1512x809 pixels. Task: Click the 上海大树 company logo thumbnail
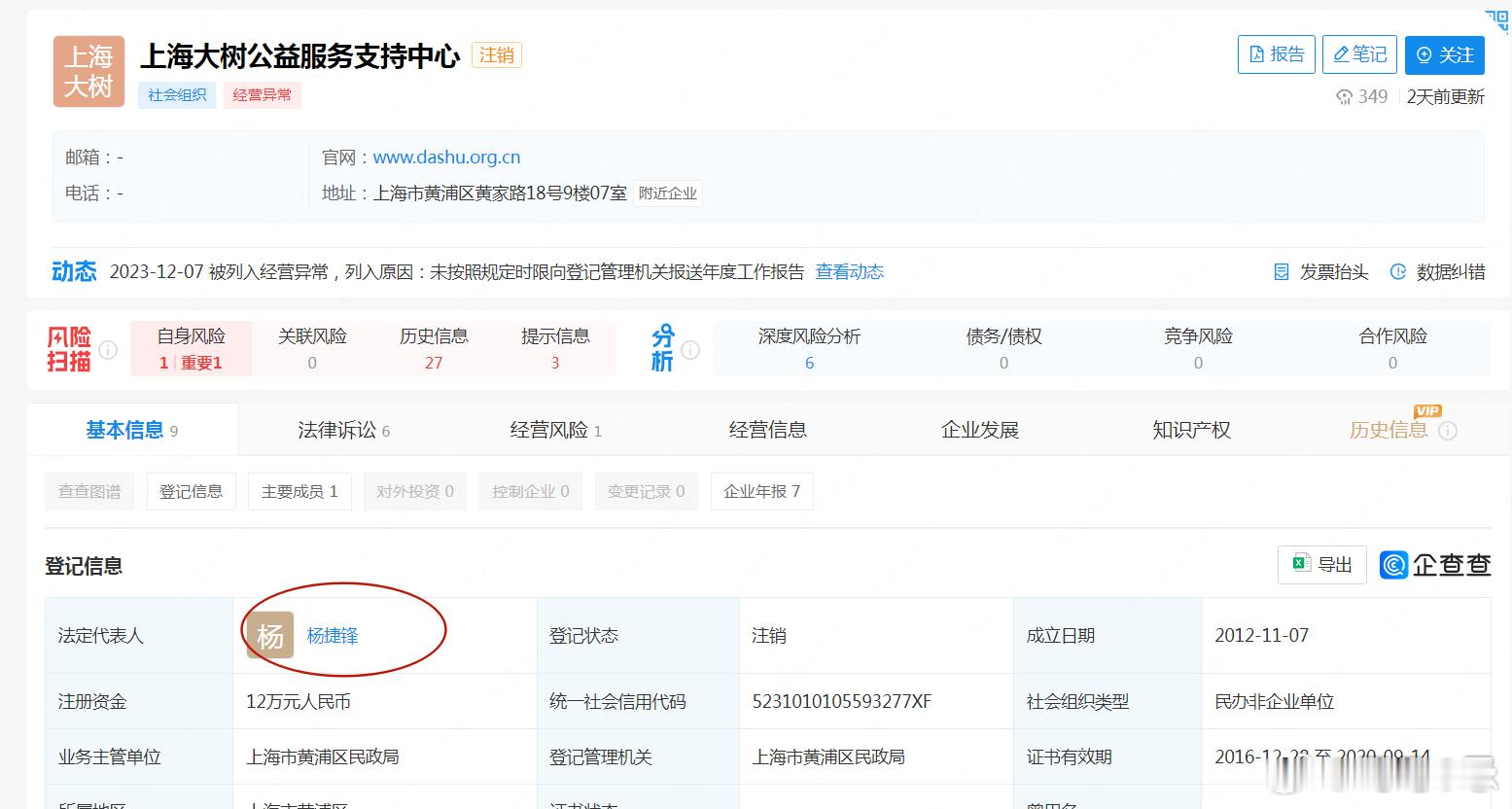point(88,71)
